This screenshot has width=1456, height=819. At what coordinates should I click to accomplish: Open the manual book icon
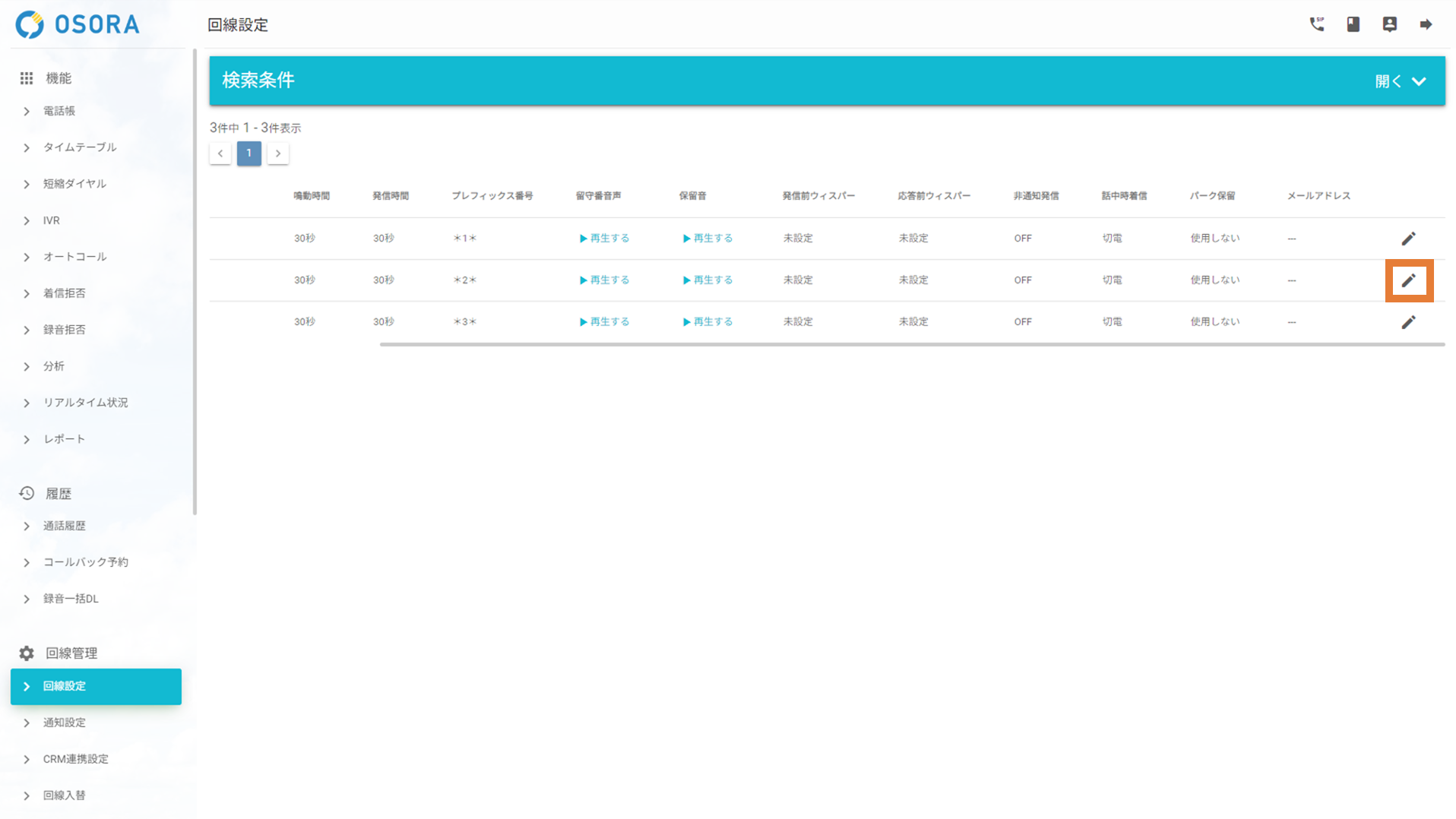tap(1353, 24)
